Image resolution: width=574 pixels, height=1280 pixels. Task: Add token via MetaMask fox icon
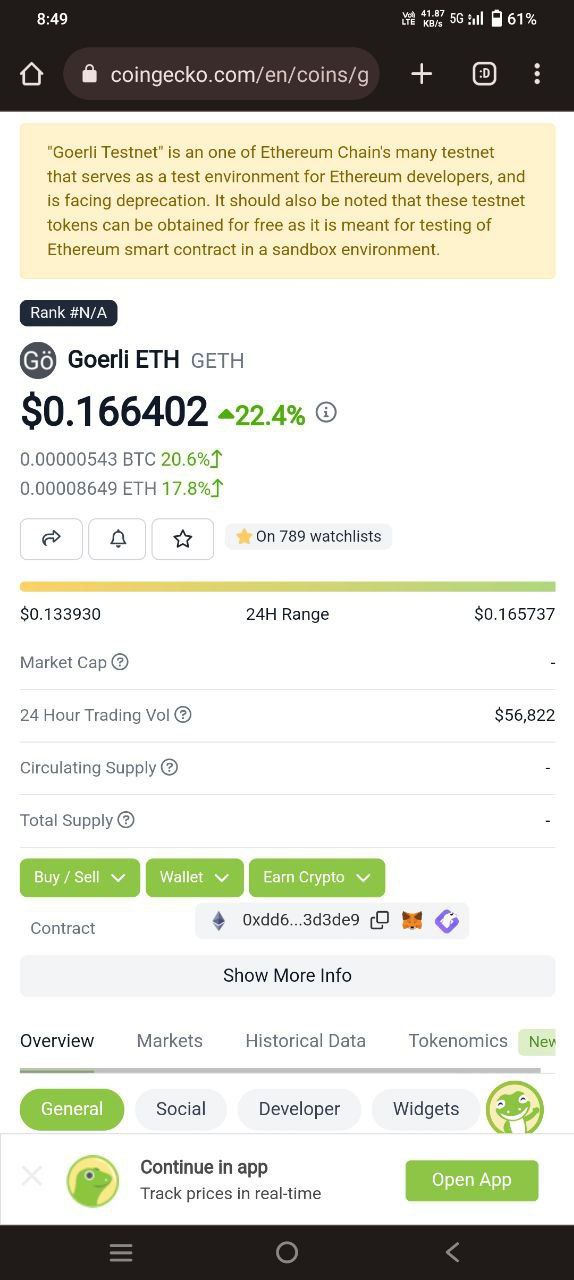coord(412,920)
